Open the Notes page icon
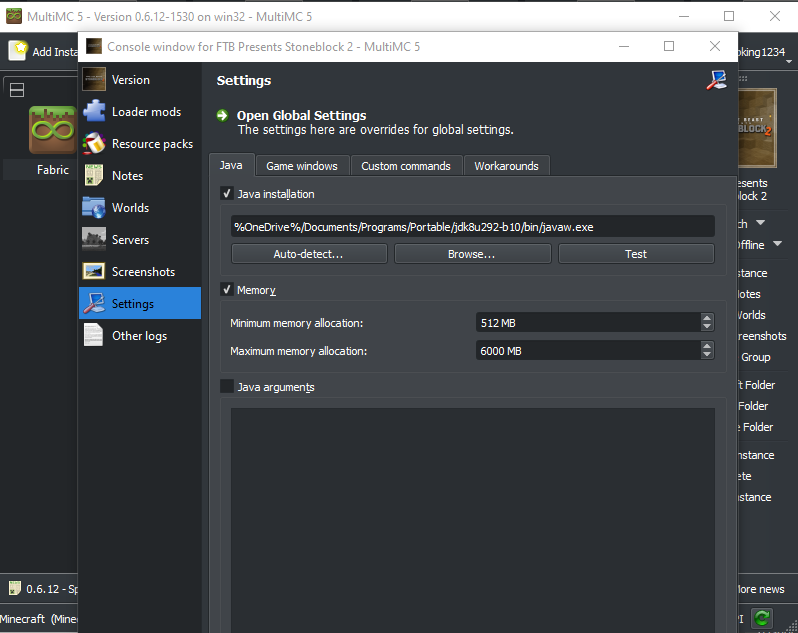The image size is (798, 633). pyautogui.click(x=94, y=176)
